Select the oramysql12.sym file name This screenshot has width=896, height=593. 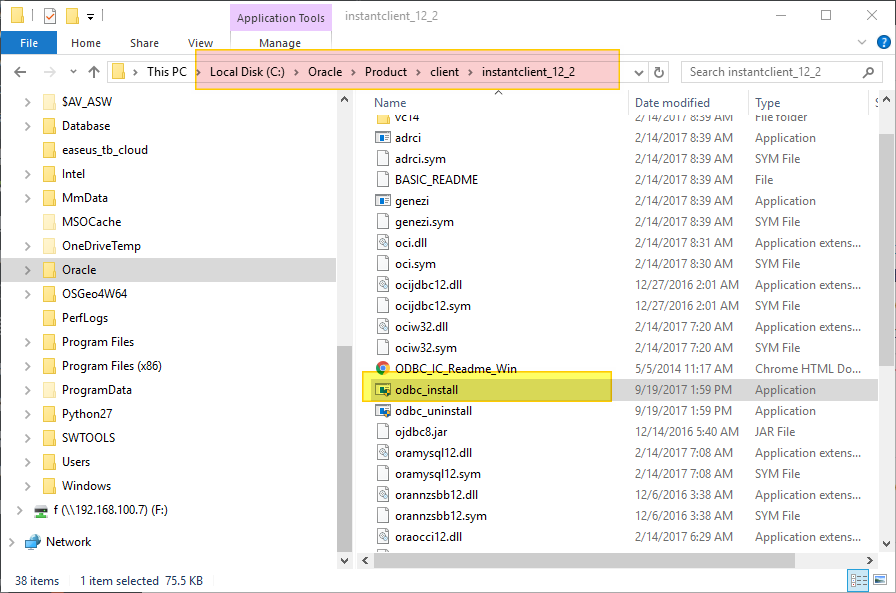(x=438, y=474)
